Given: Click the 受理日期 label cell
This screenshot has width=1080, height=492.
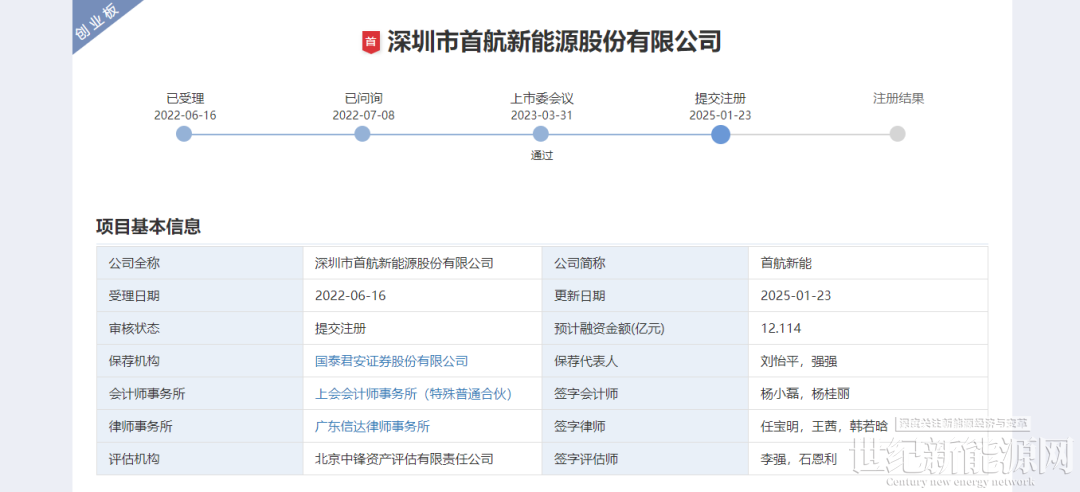Looking at the screenshot, I should (x=200, y=296).
